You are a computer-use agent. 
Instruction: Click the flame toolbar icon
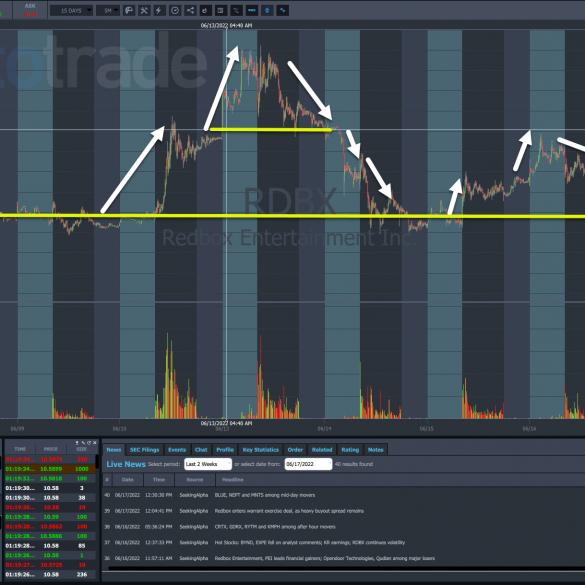205,10
